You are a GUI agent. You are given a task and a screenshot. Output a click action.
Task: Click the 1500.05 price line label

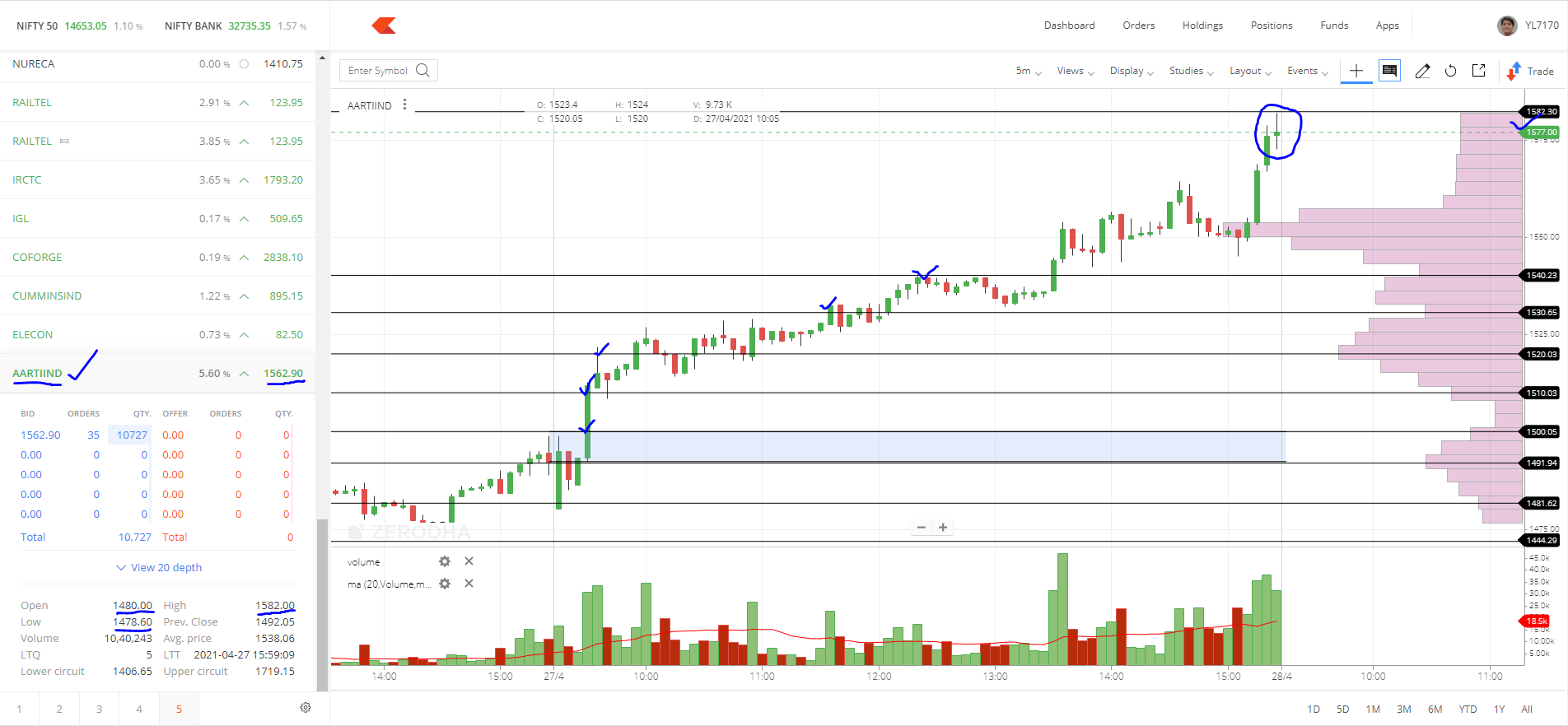[x=1540, y=431]
